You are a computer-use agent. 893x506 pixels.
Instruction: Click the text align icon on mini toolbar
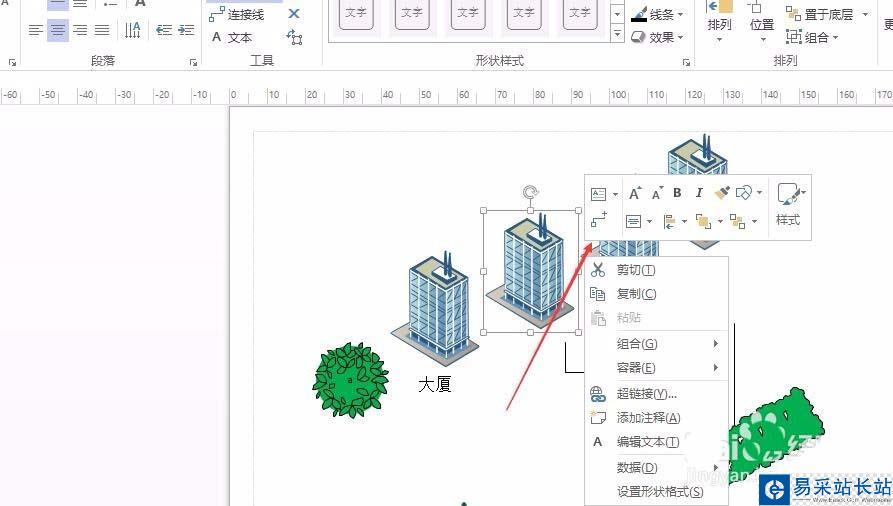(633, 221)
